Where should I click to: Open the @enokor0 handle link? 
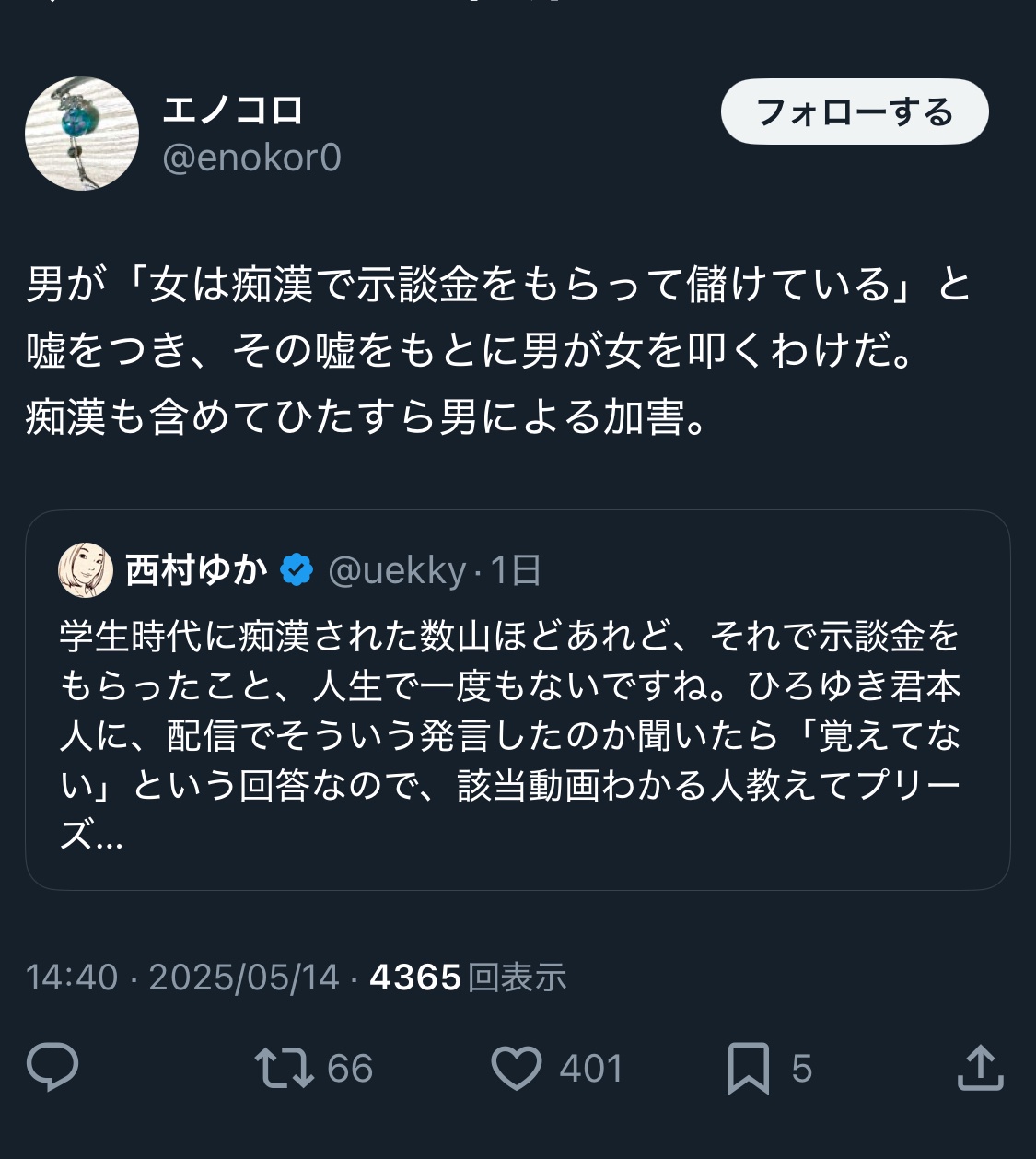[251, 158]
